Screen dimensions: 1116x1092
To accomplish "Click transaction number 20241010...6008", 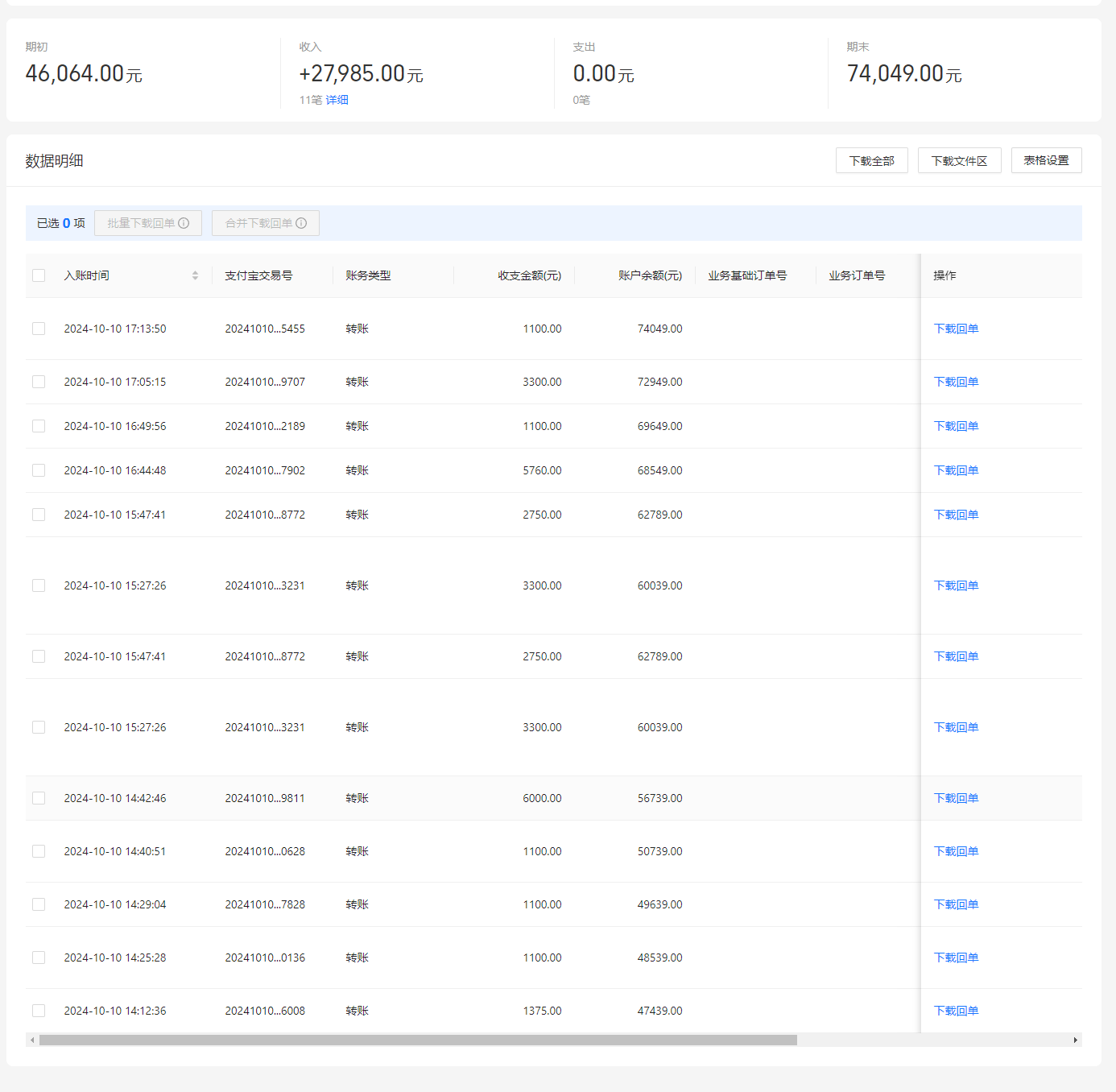I will pyautogui.click(x=265, y=1011).
